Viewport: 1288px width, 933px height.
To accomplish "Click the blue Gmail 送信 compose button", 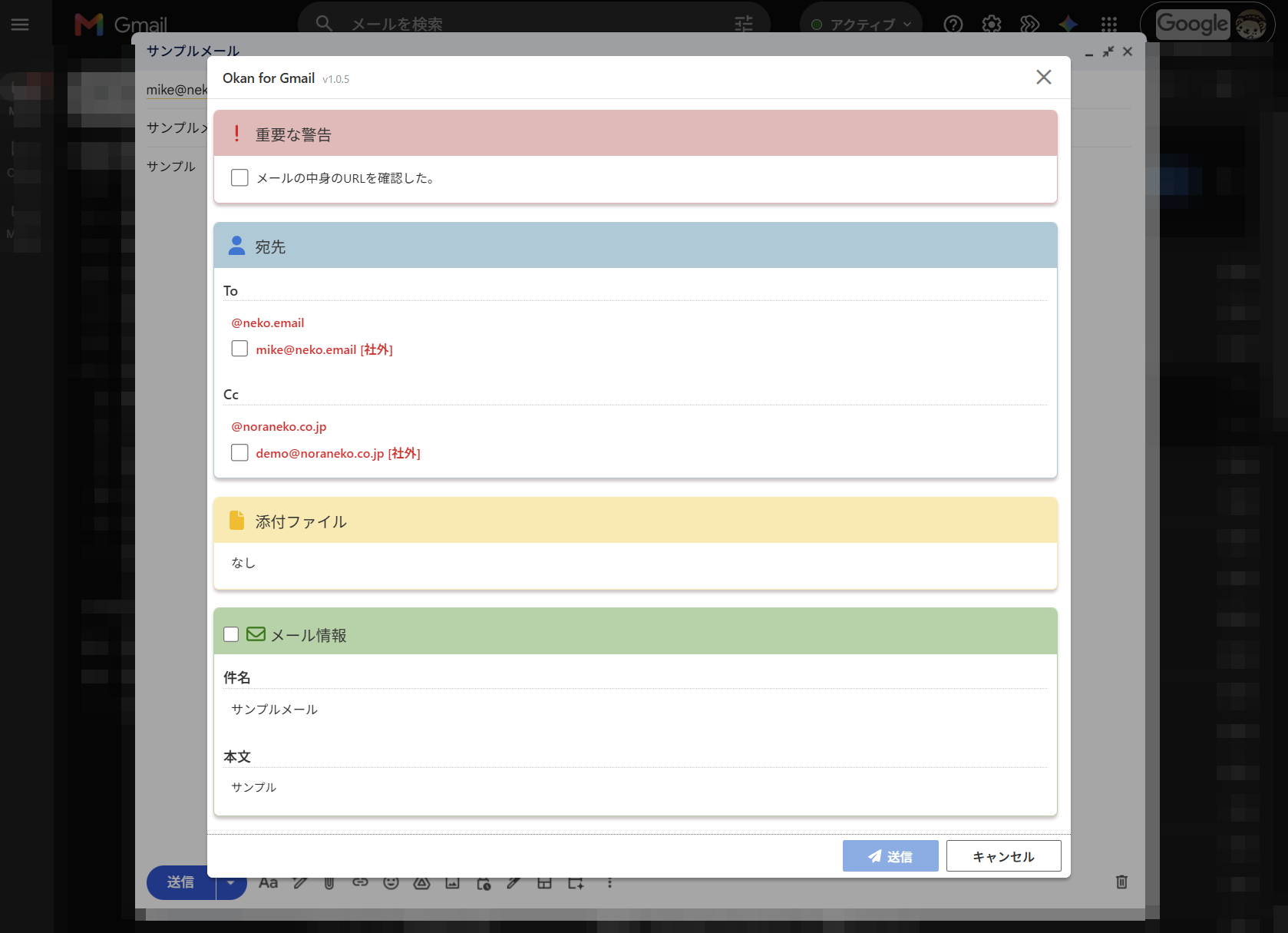I will (181, 882).
